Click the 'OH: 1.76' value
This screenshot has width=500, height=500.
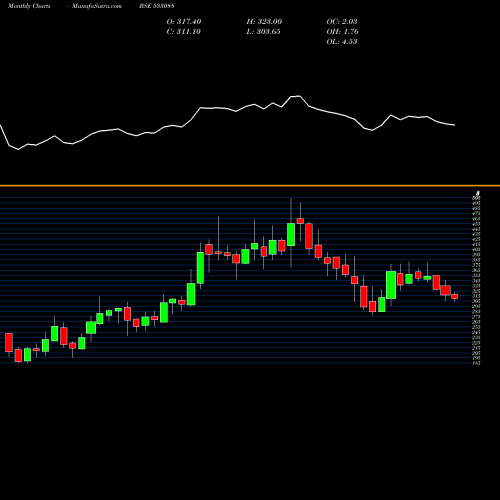point(342,32)
